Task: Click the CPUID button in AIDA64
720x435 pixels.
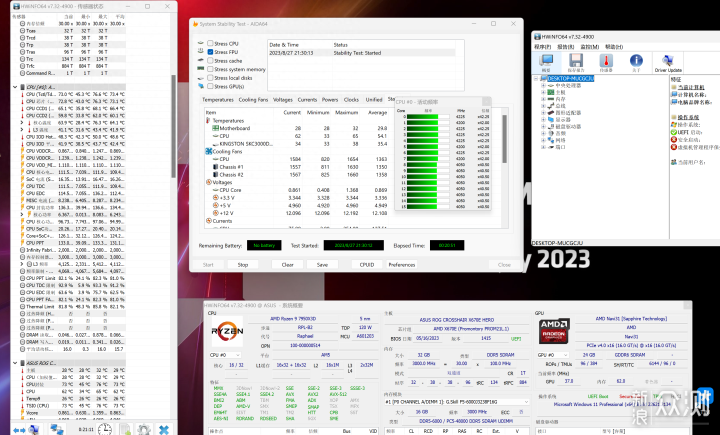Action: click(x=367, y=265)
